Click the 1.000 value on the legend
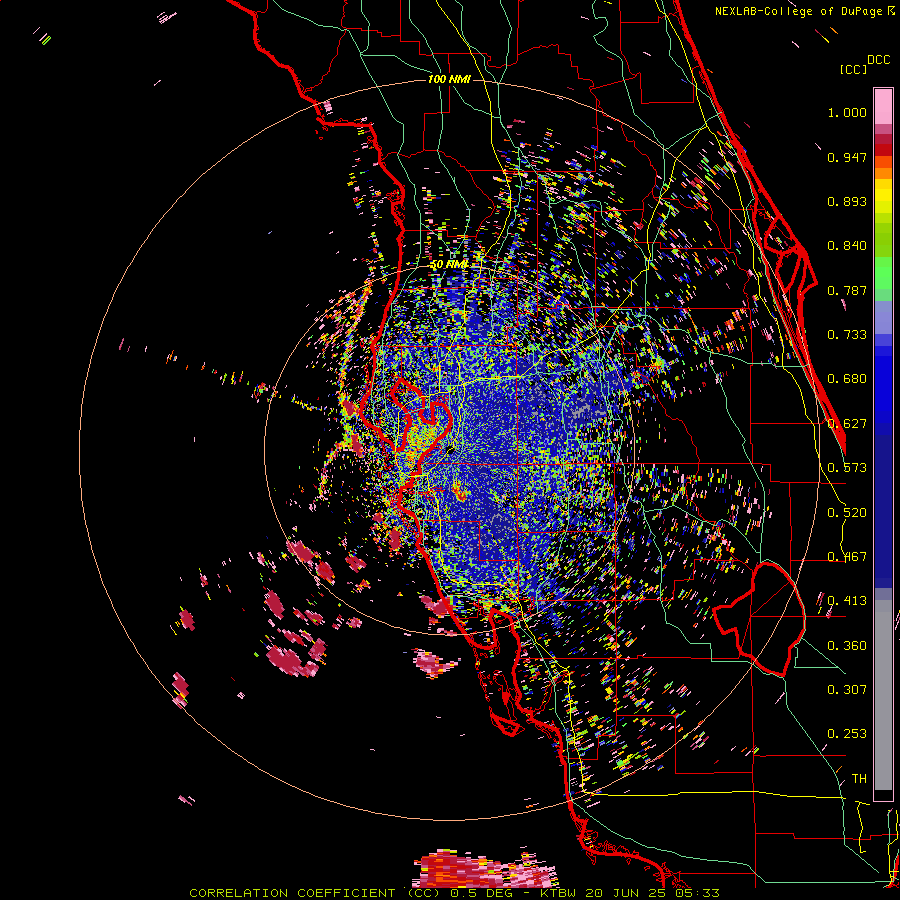The image size is (900, 900). click(847, 112)
